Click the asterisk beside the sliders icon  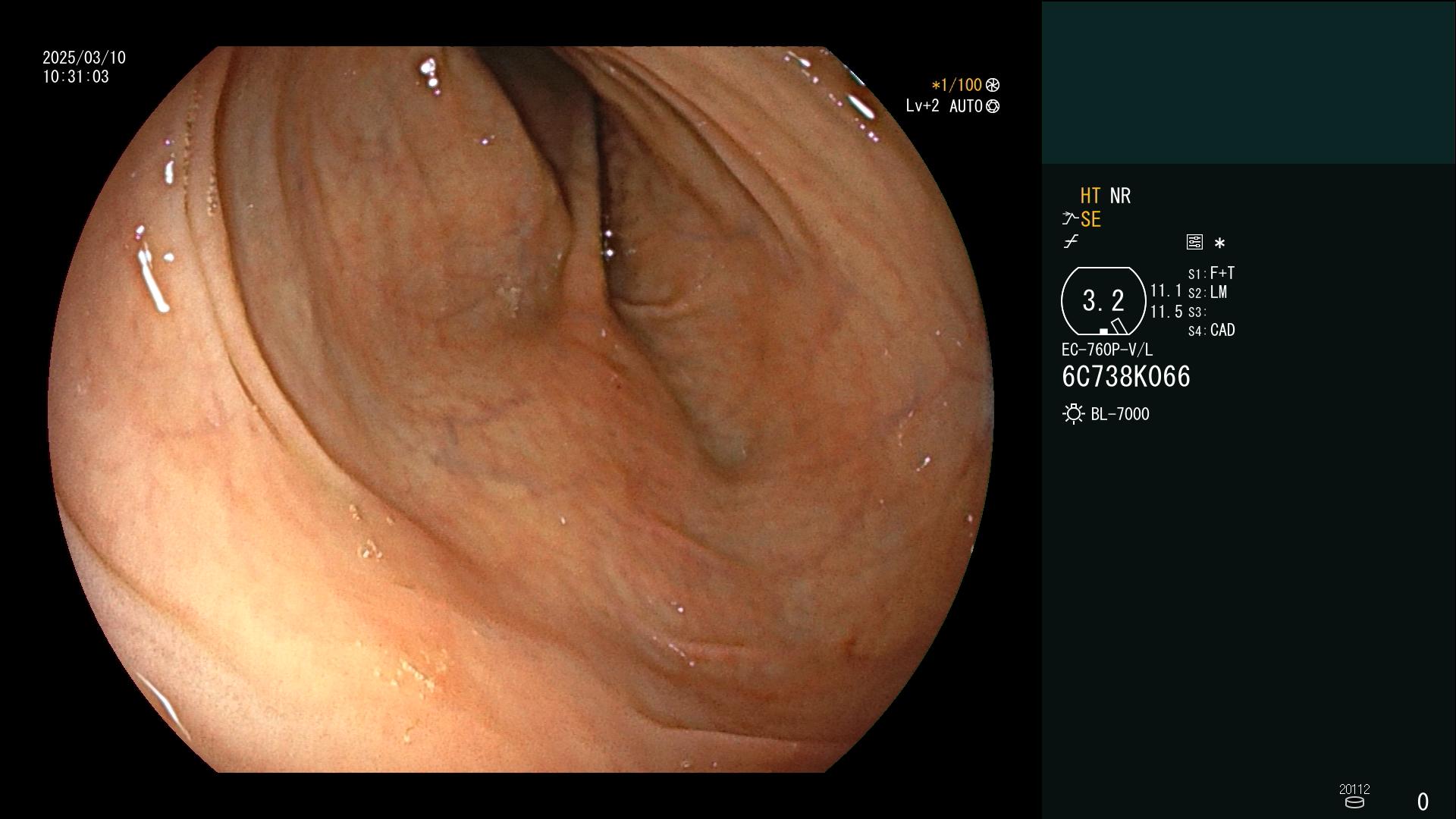[1219, 243]
